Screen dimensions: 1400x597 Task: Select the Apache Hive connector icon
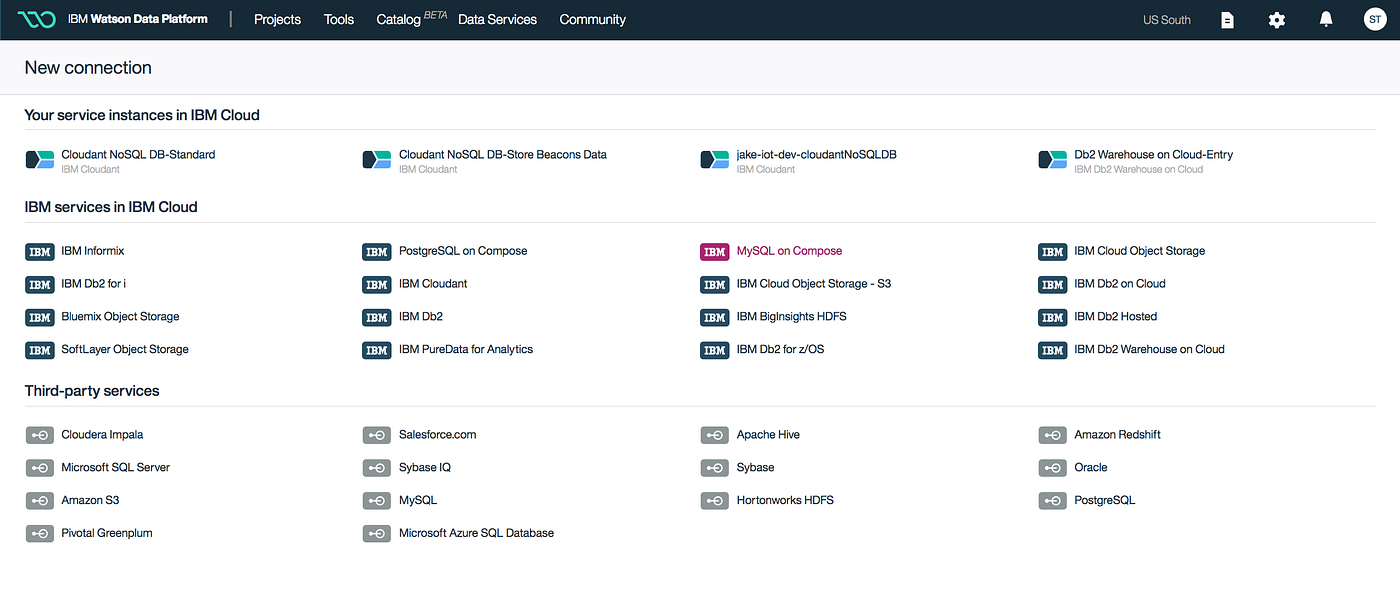(714, 434)
